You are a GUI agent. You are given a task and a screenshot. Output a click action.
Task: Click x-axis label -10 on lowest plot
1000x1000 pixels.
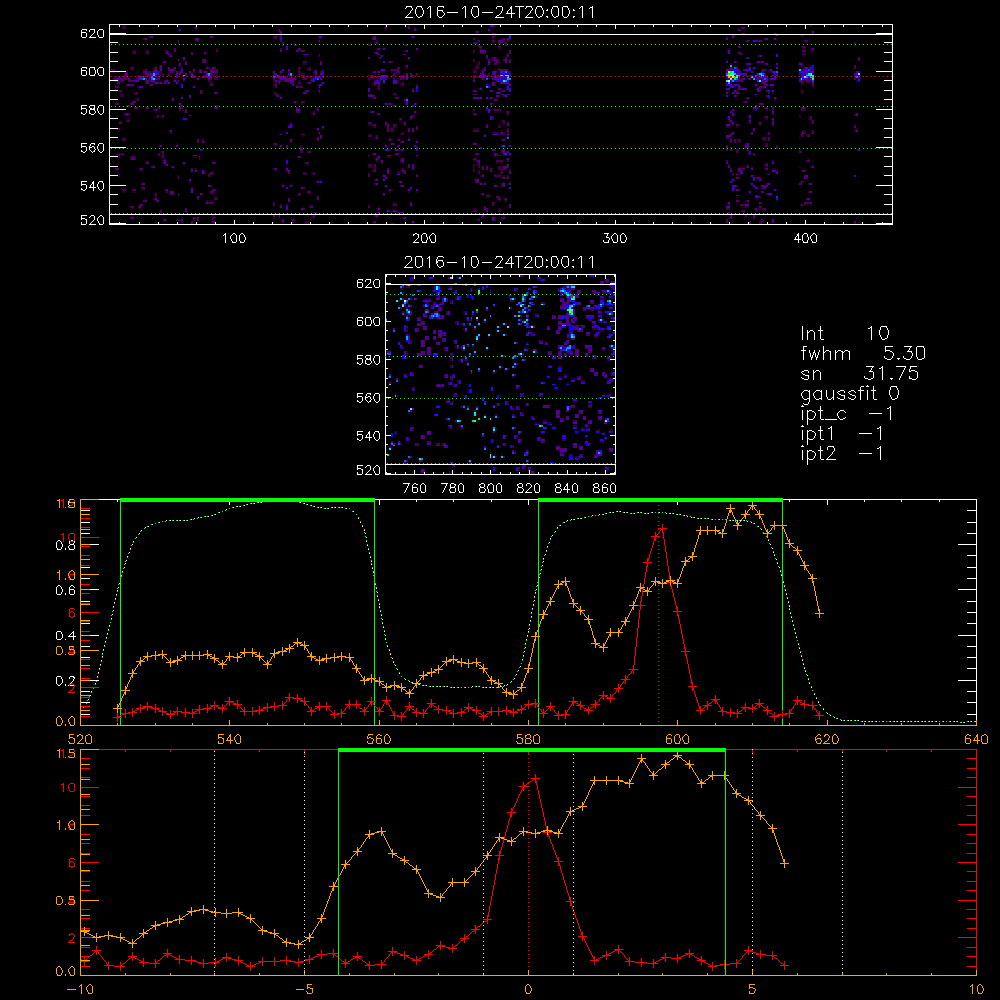[80, 990]
